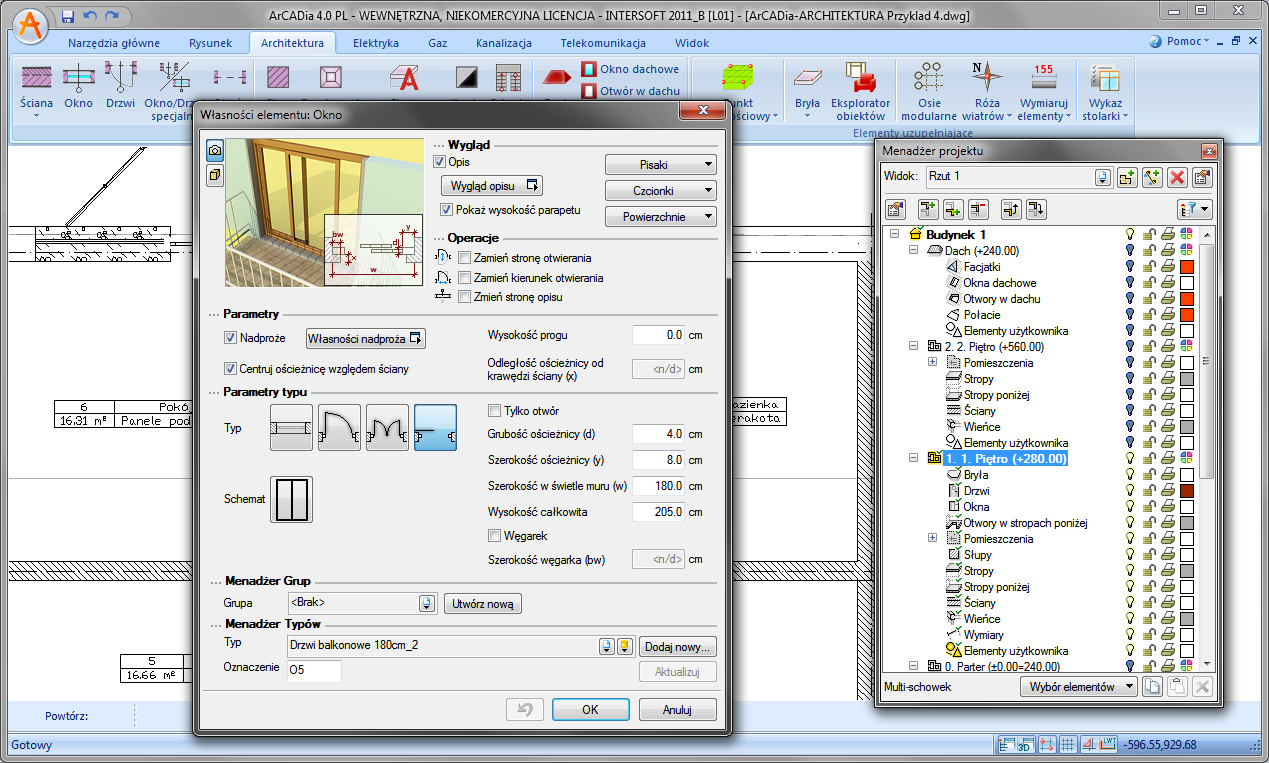The width and height of the screenshot is (1269, 763).
Task: Collapse the 1. Piętro tree node
Action: pyautogui.click(x=913, y=459)
